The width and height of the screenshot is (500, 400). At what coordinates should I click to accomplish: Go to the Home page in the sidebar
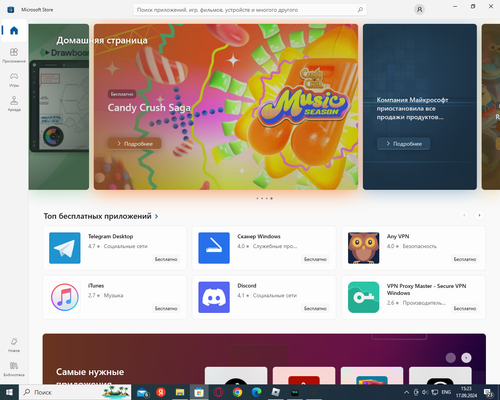click(14, 31)
